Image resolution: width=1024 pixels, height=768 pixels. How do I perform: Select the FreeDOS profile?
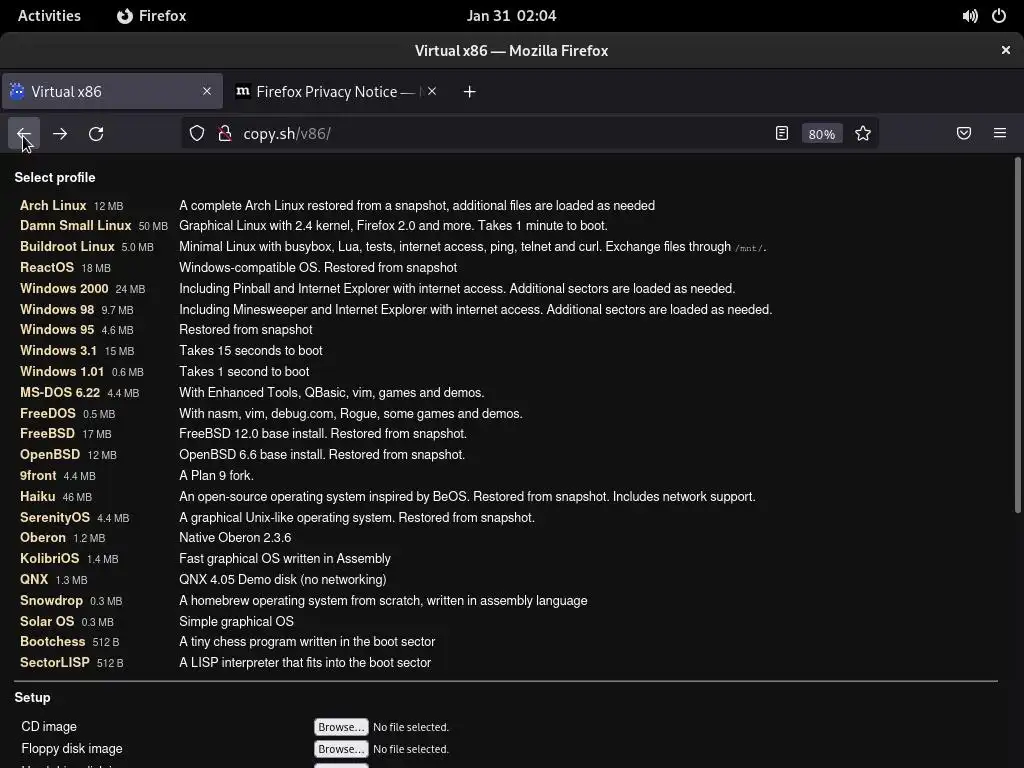coord(48,413)
